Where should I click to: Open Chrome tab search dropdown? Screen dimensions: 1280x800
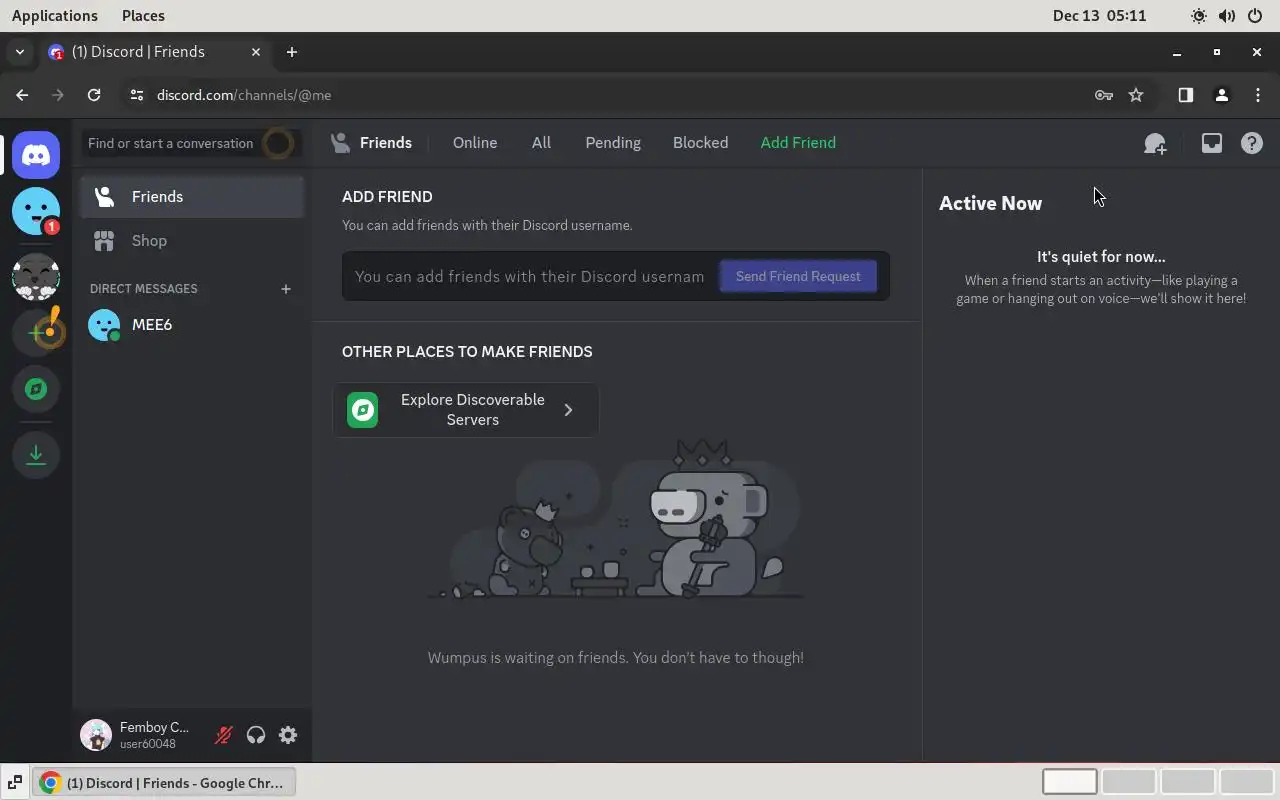click(x=20, y=52)
